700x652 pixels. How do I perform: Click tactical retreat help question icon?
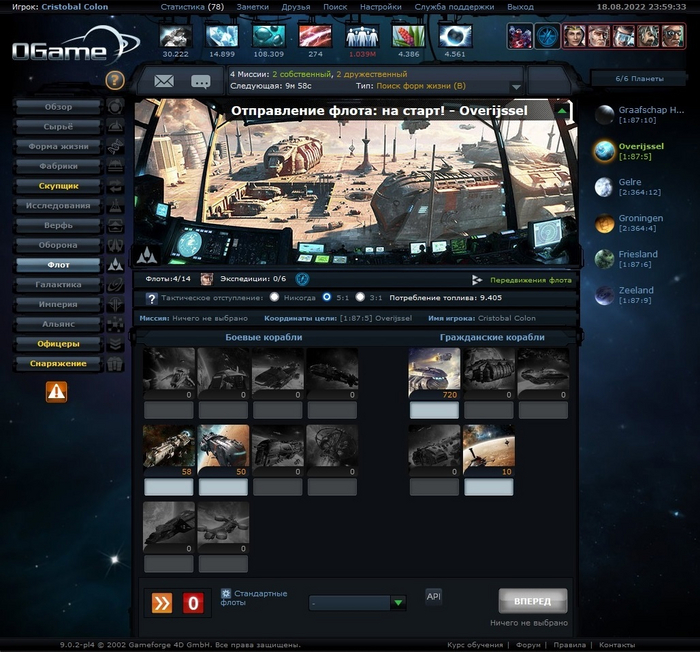(152, 298)
